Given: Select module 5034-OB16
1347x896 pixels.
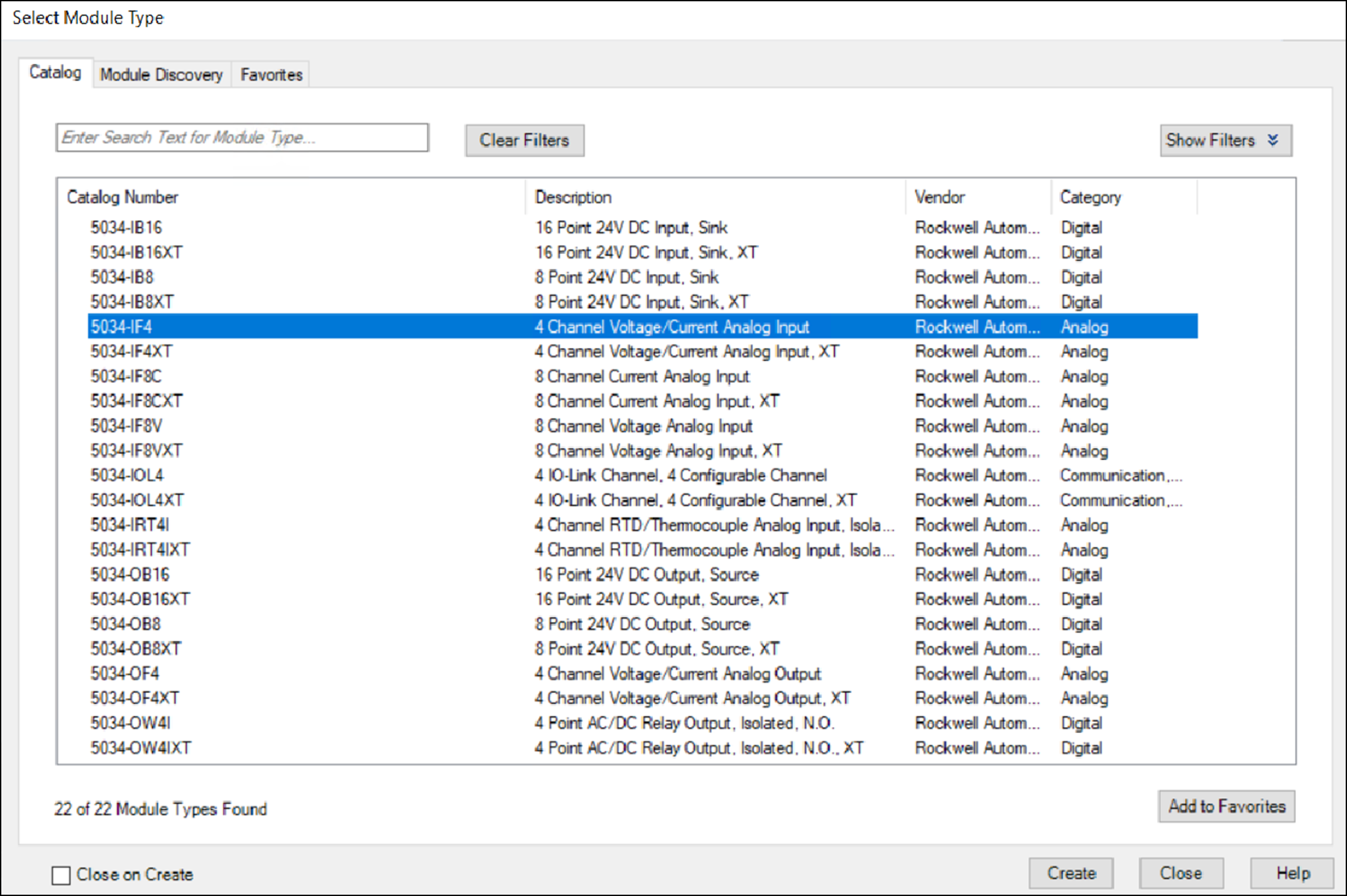Looking at the screenshot, I should 643,574.
